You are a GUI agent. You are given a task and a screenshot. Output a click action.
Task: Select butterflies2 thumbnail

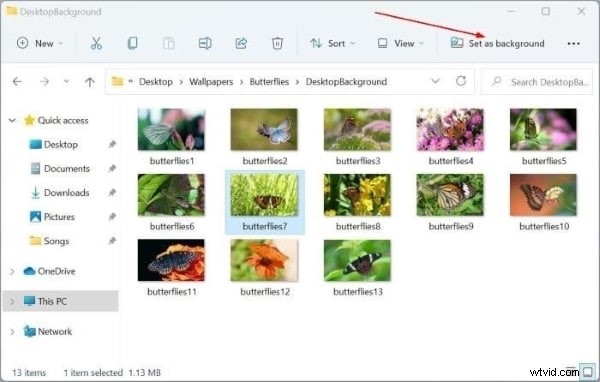click(x=264, y=129)
